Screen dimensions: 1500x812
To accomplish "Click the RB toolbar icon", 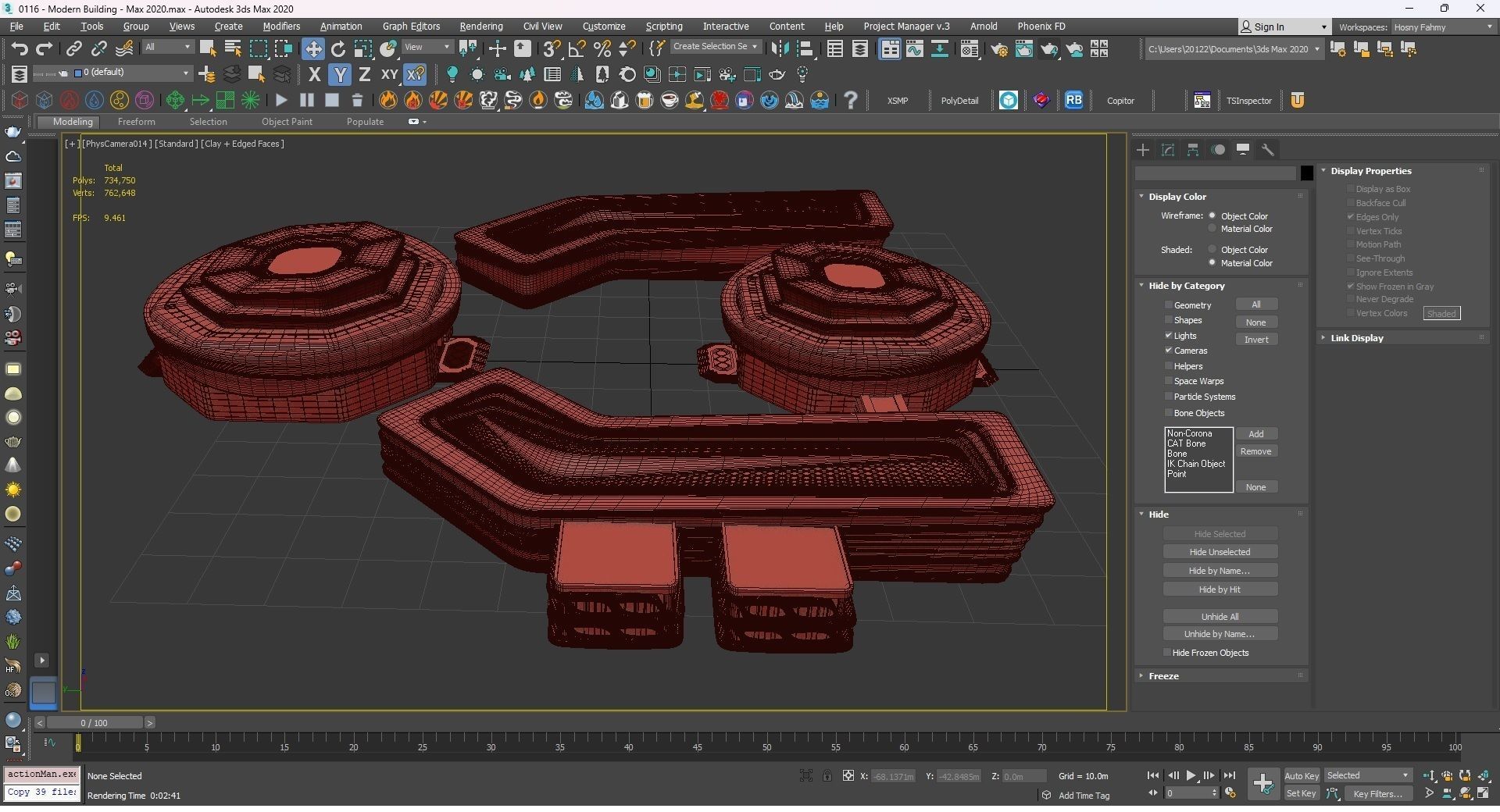I will coord(1073,100).
